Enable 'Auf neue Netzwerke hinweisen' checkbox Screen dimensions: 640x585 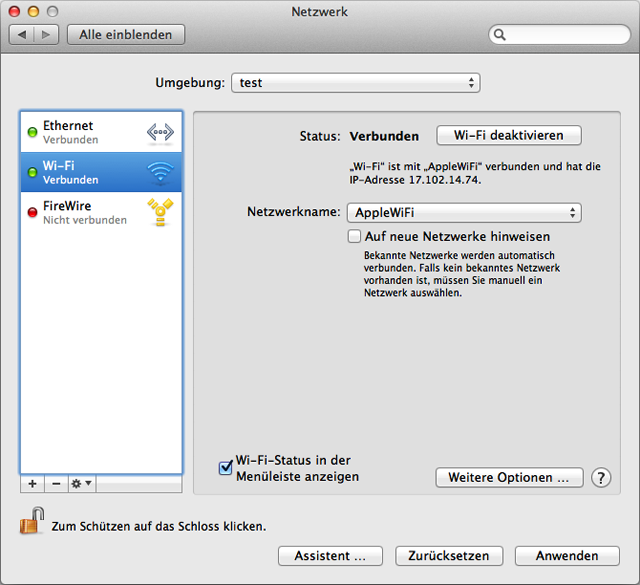tap(354, 237)
